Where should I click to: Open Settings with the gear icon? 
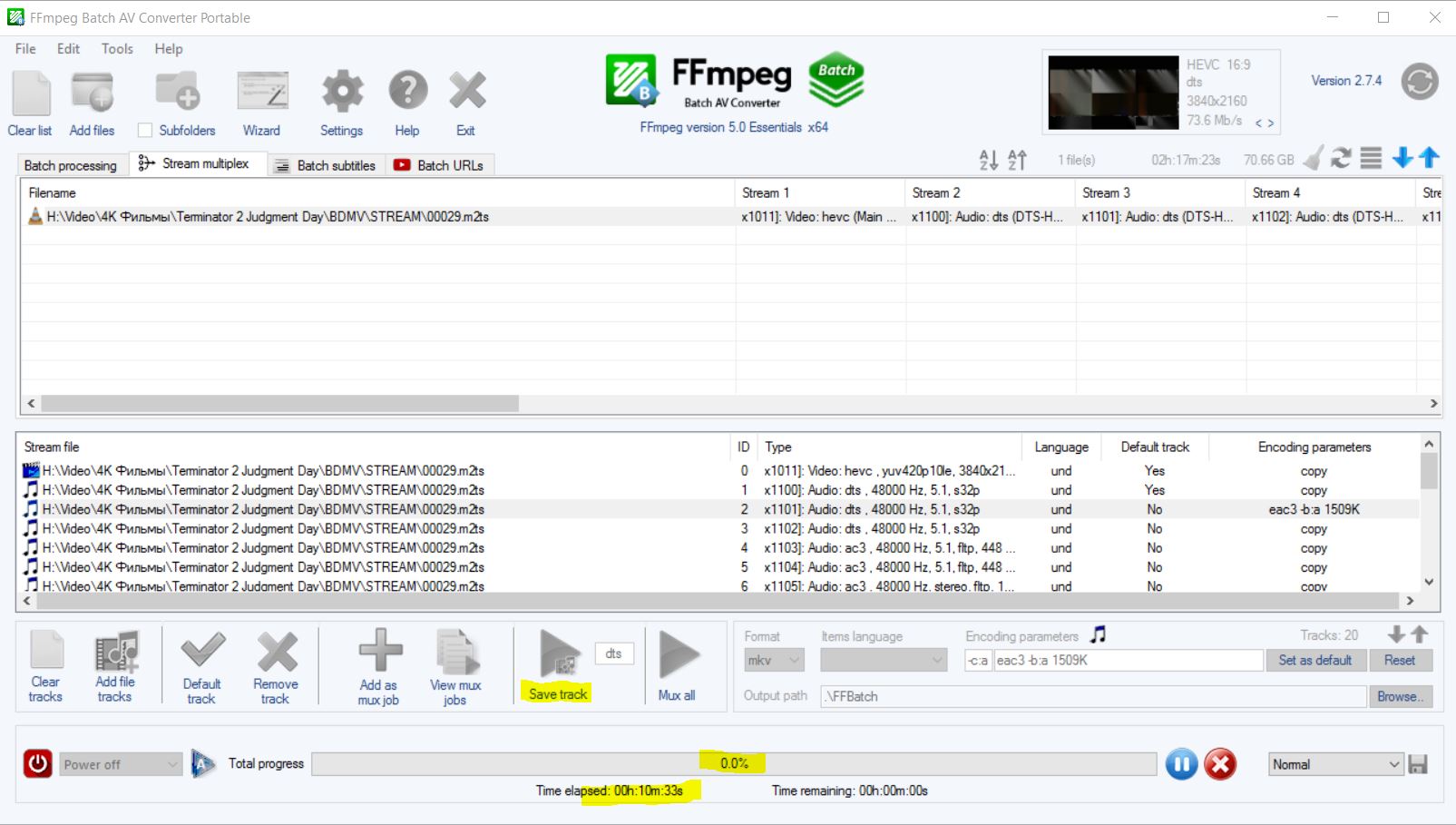click(x=342, y=93)
